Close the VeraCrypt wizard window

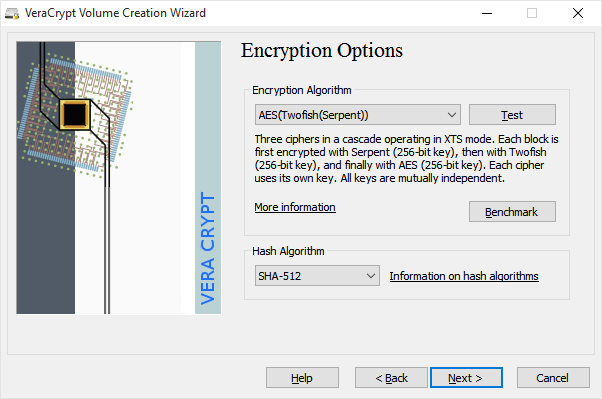tap(577, 13)
